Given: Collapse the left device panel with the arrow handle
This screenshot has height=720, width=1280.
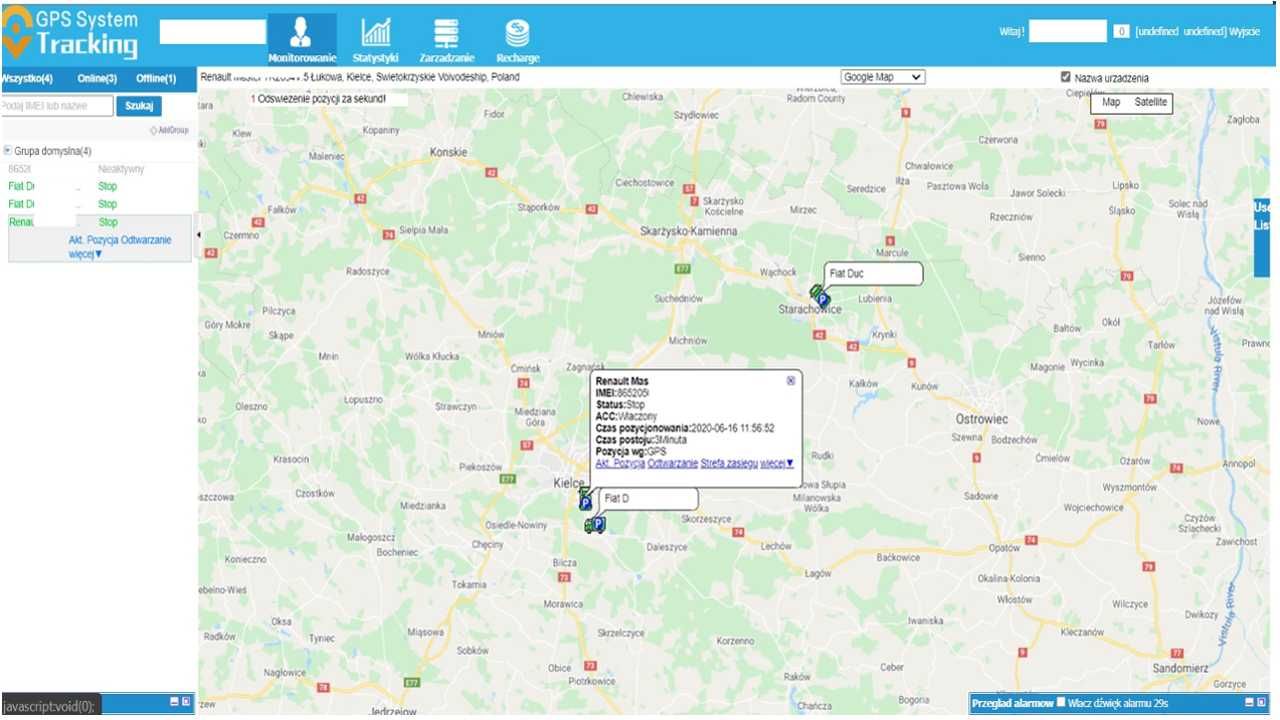Looking at the screenshot, I should click(197, 235).
